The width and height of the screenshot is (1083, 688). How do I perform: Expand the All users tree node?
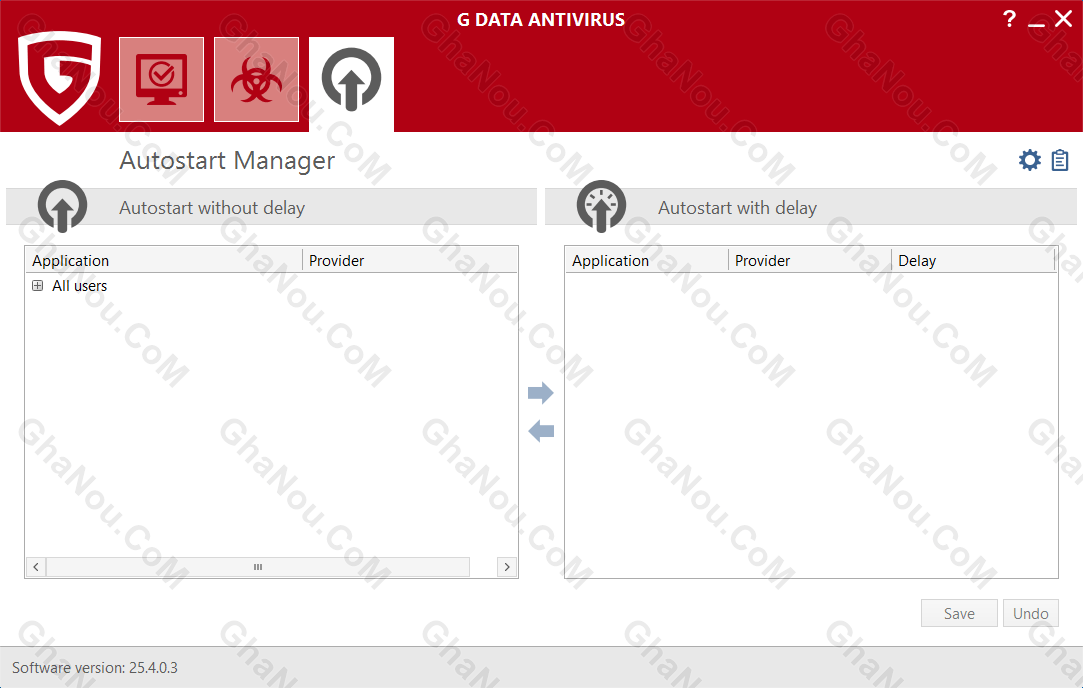coord(37,285)
